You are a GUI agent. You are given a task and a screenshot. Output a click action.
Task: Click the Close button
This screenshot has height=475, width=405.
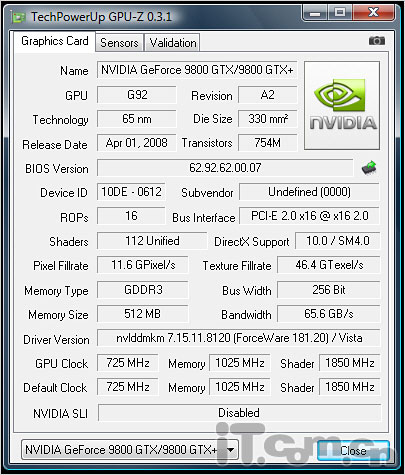(353, 451)
